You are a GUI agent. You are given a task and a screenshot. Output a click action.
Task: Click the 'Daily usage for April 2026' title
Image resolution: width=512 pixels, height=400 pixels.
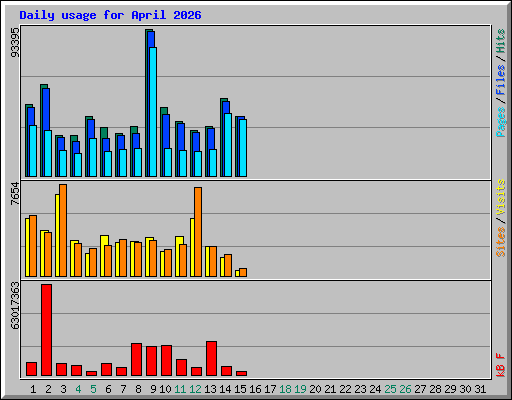[x=110, y=15]
